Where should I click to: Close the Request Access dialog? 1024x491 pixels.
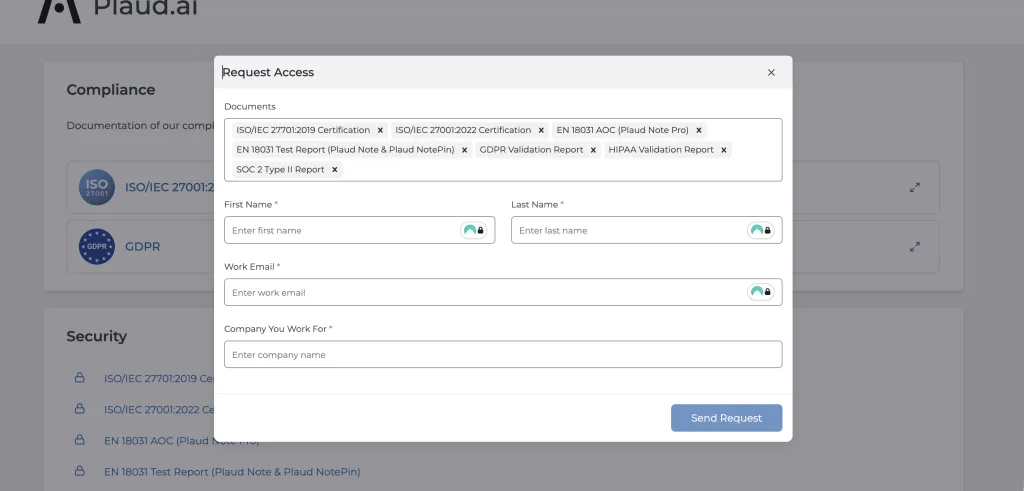[x=771, y=72]
